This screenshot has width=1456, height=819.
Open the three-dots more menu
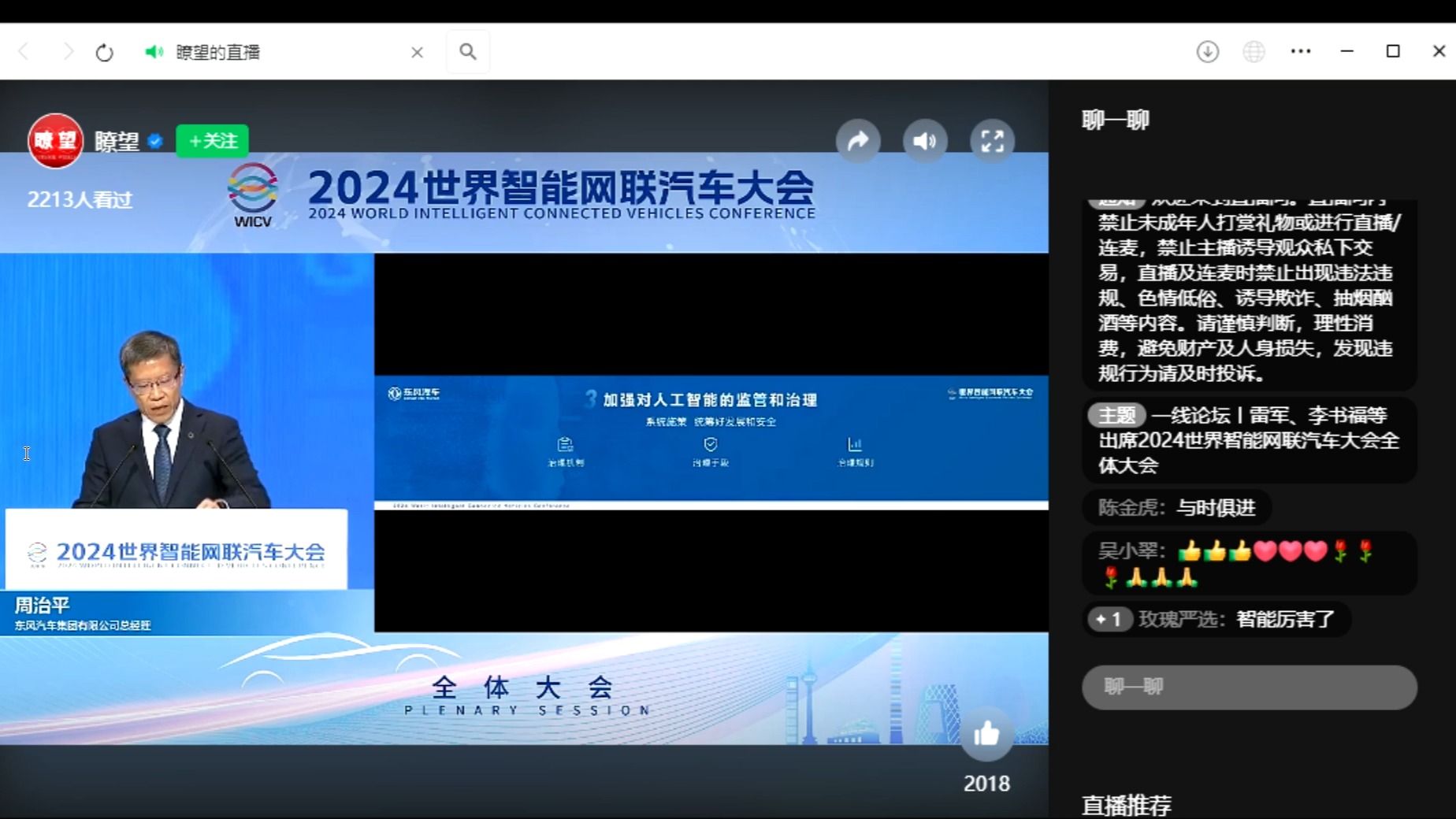1301,51
